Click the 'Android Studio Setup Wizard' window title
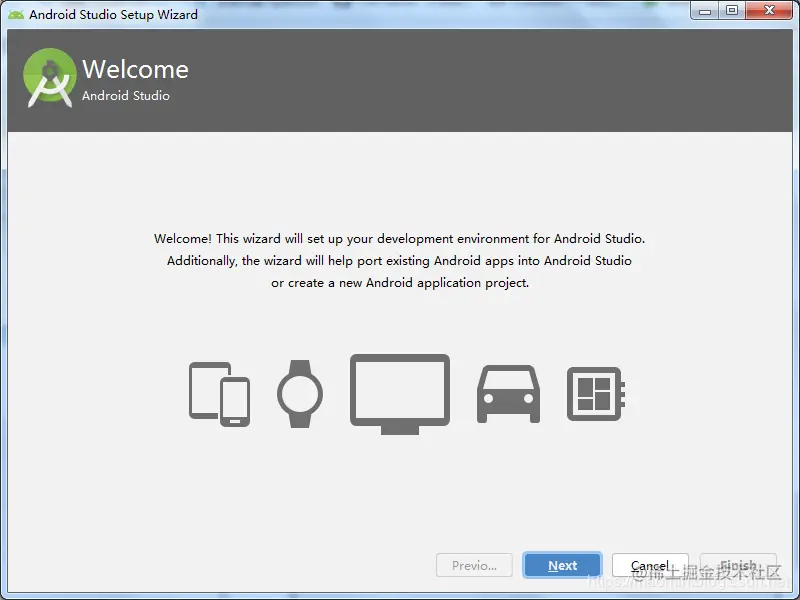The height and width of the screenshot is (600, 800). pos(113,14)
